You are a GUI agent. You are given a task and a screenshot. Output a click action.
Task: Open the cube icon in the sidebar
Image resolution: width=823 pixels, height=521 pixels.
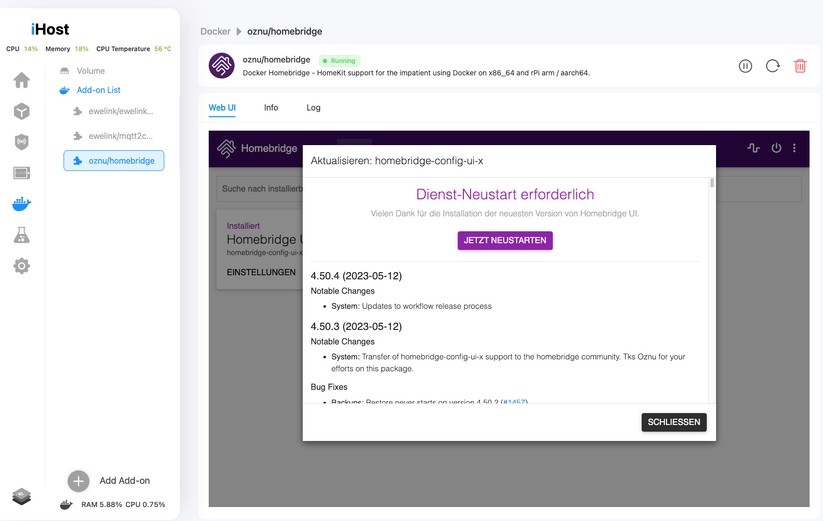click(21, 111)
